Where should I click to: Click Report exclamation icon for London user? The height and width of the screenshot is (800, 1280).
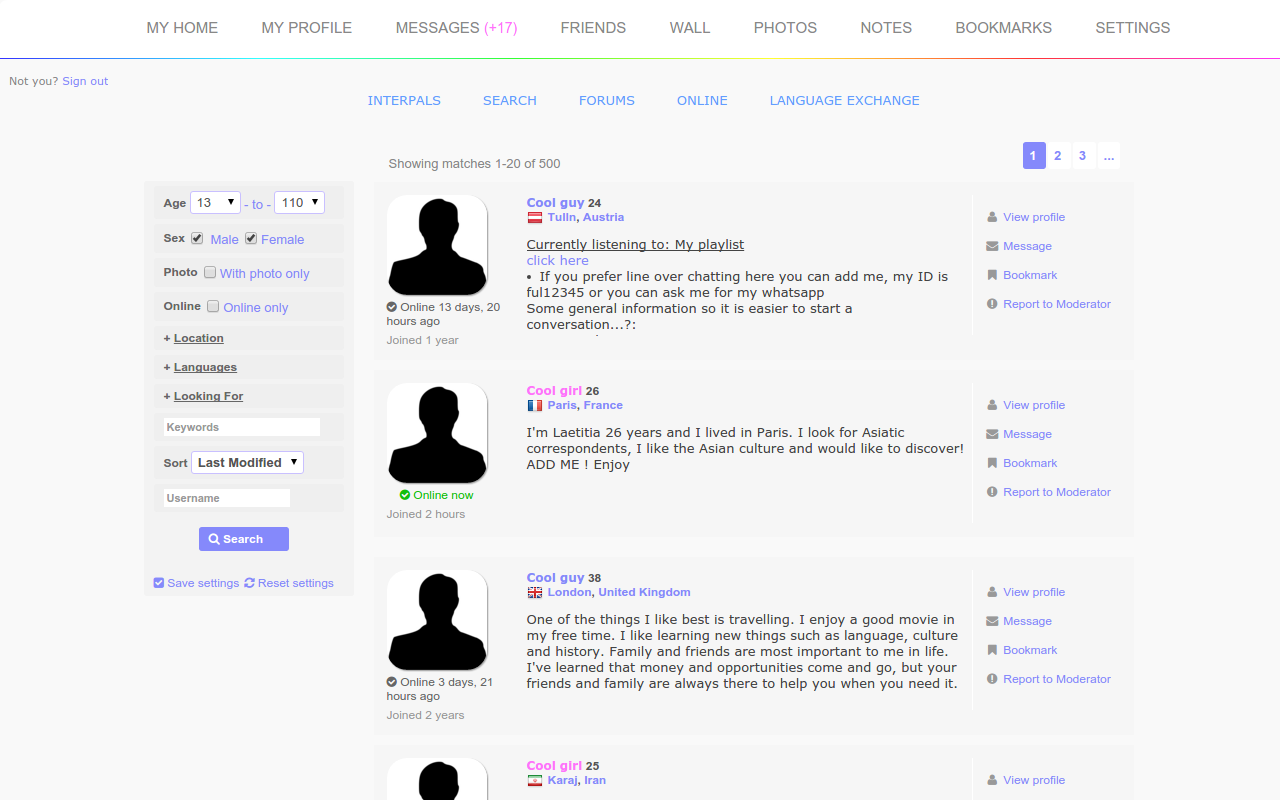coord(992,679)
